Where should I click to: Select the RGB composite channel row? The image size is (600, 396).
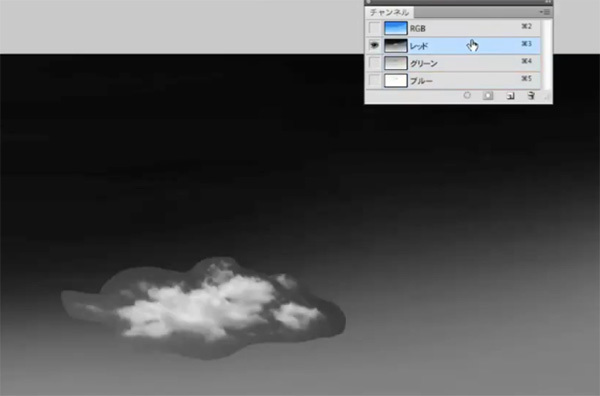453,28
